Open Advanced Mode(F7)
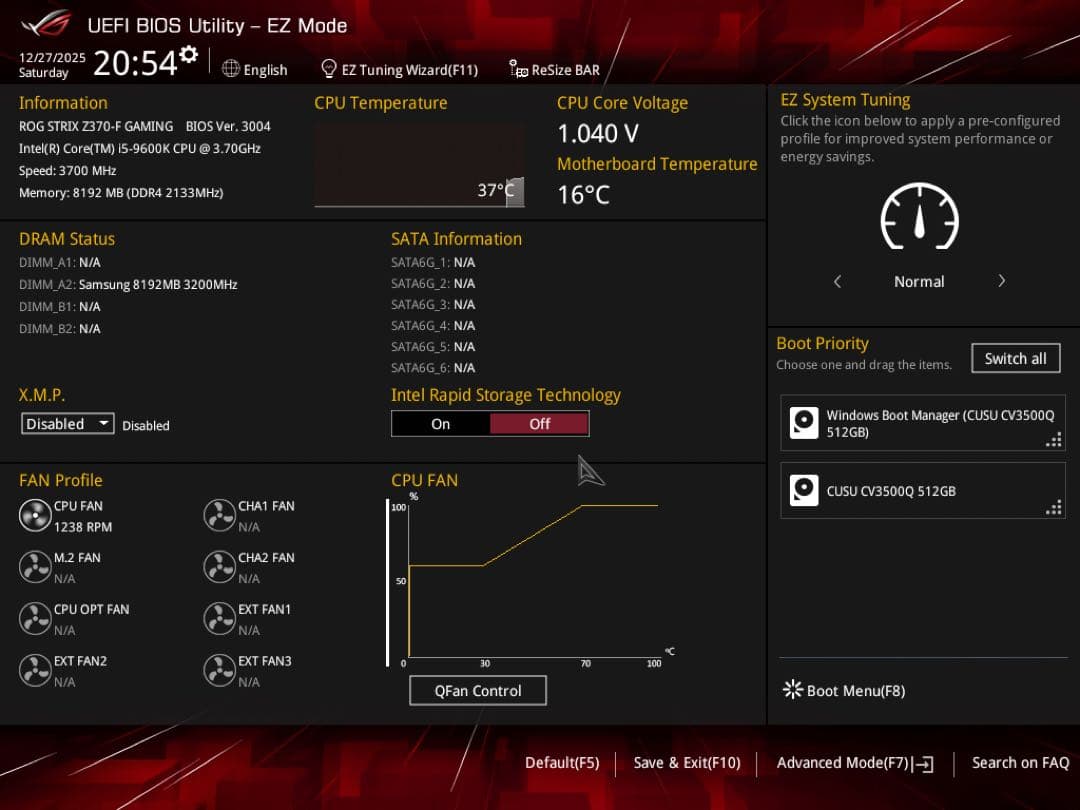This screenshot has width=1080, height=810. coord(855,763)
